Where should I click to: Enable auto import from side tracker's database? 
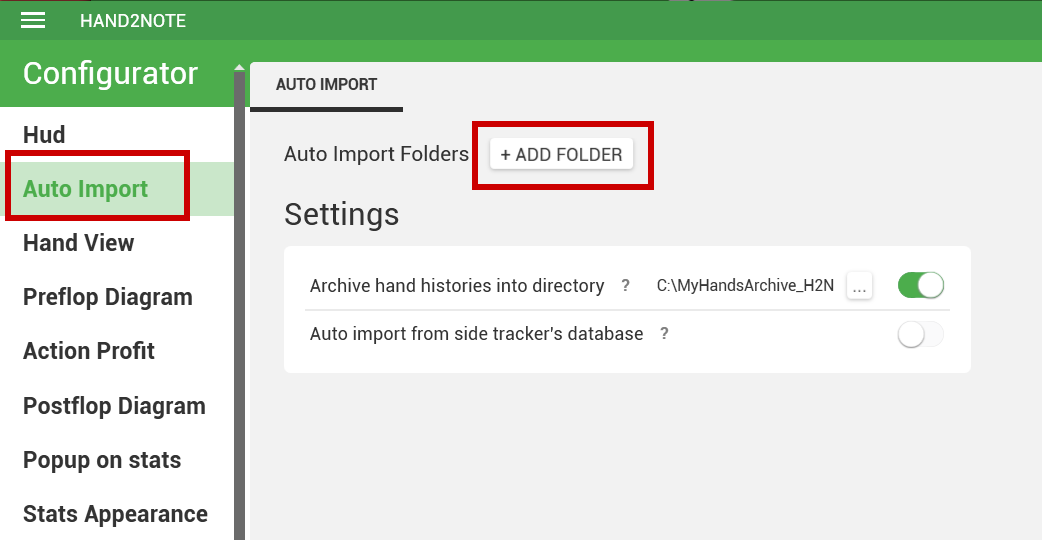[920, 334]
